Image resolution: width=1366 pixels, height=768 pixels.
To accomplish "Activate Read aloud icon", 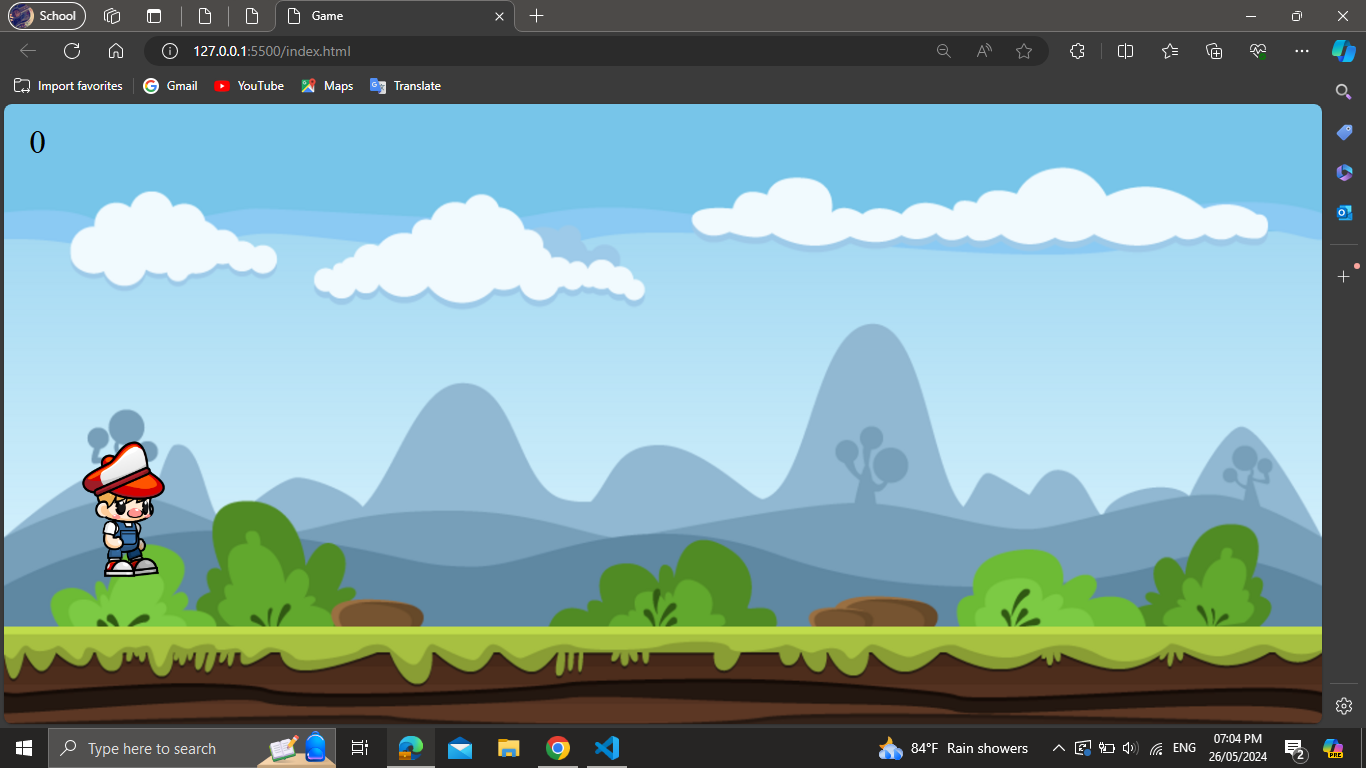I will coord(984,51).
